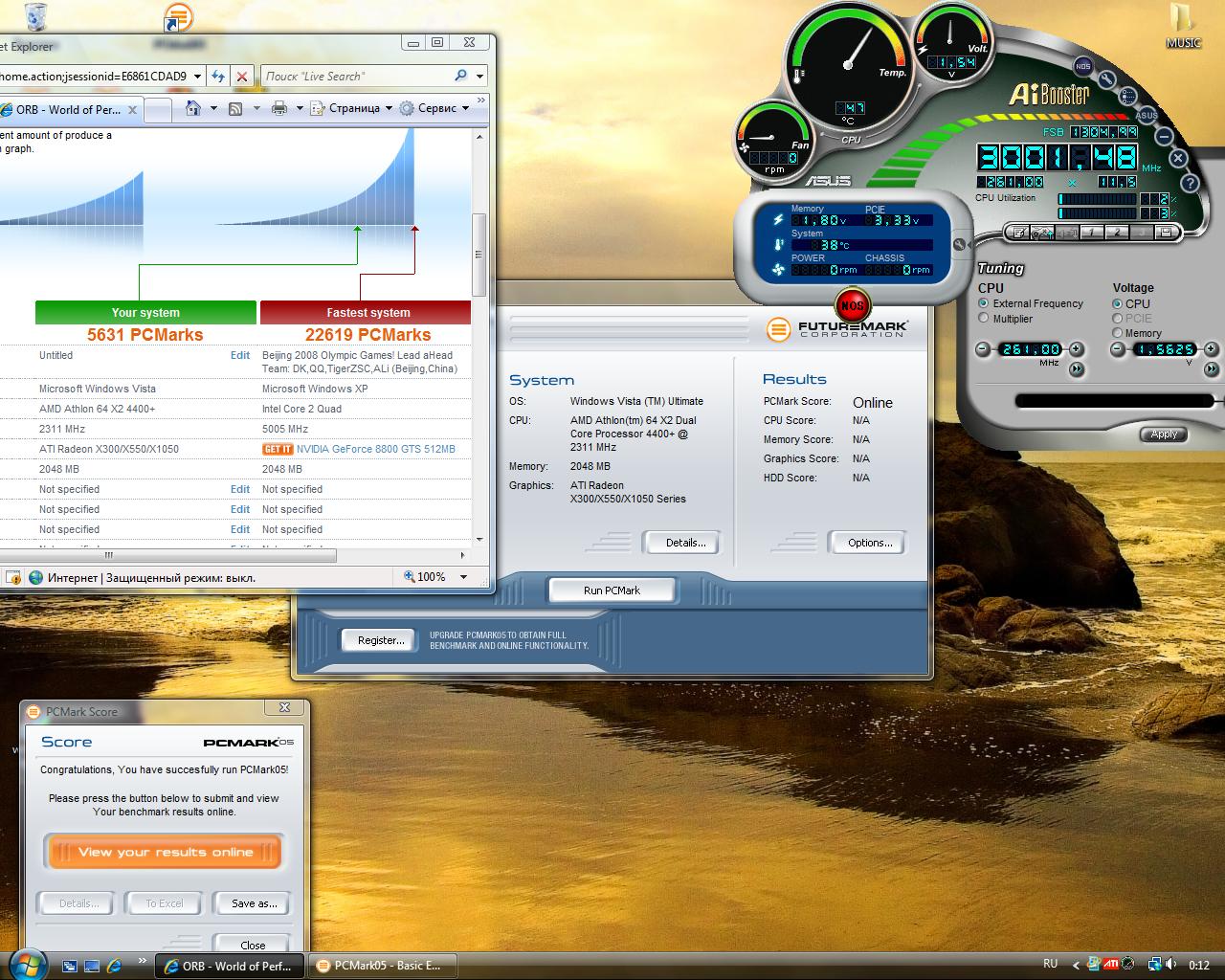The height and width of the screenshot is (980, 1225).
Task: Fast-forward voltage value
Action: tap(1211, 369)
